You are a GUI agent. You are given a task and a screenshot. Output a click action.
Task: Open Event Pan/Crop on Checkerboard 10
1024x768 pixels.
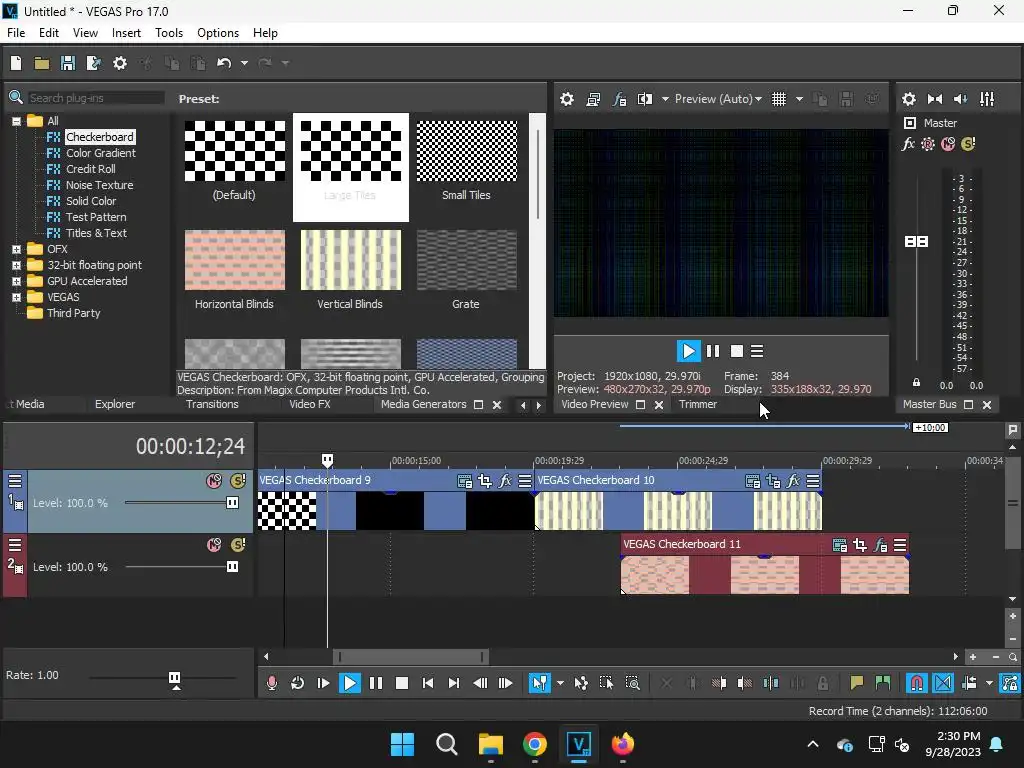tap(773, 482)
